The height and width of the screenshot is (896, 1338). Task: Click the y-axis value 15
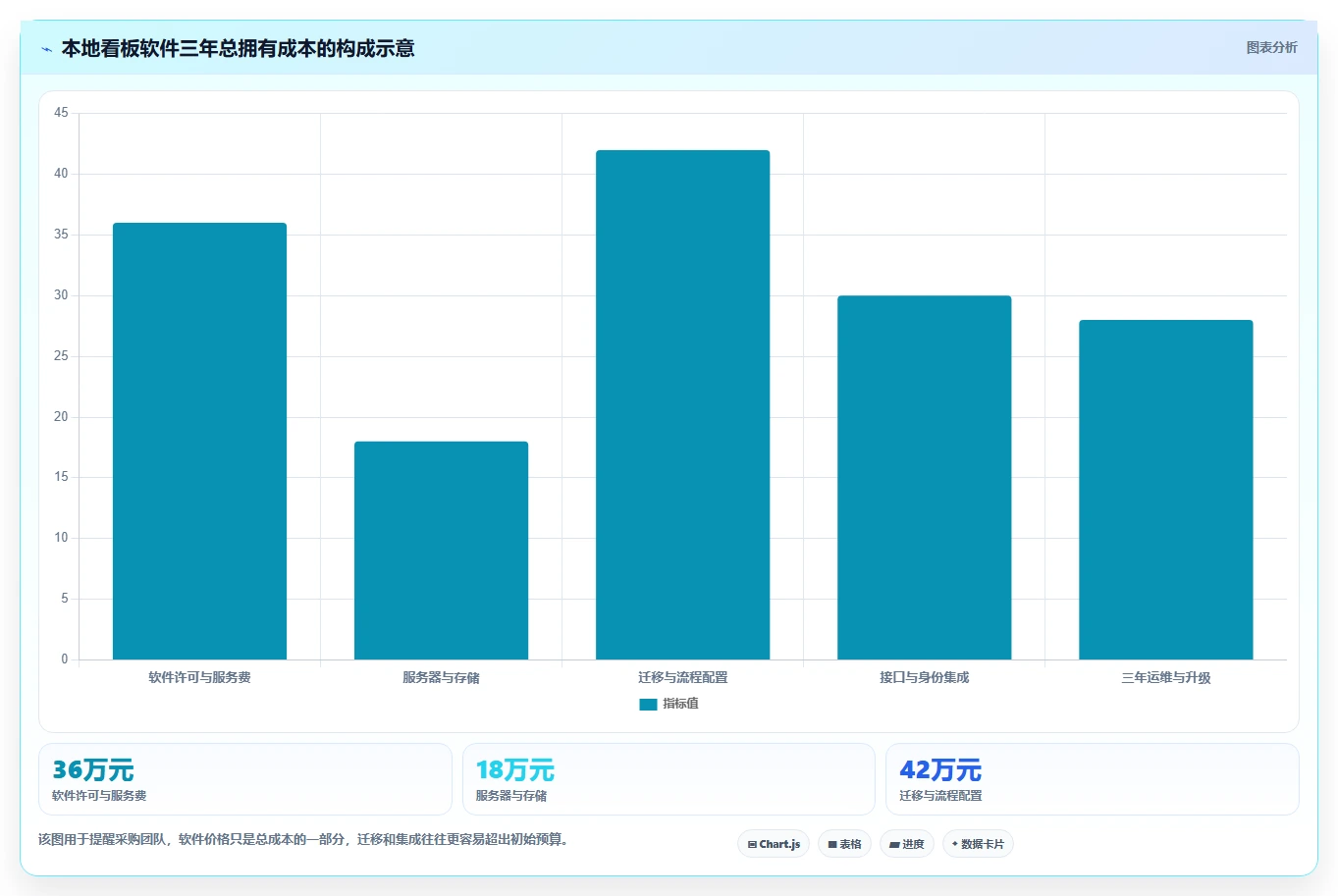pyautogui.click(x=62, y=477)
